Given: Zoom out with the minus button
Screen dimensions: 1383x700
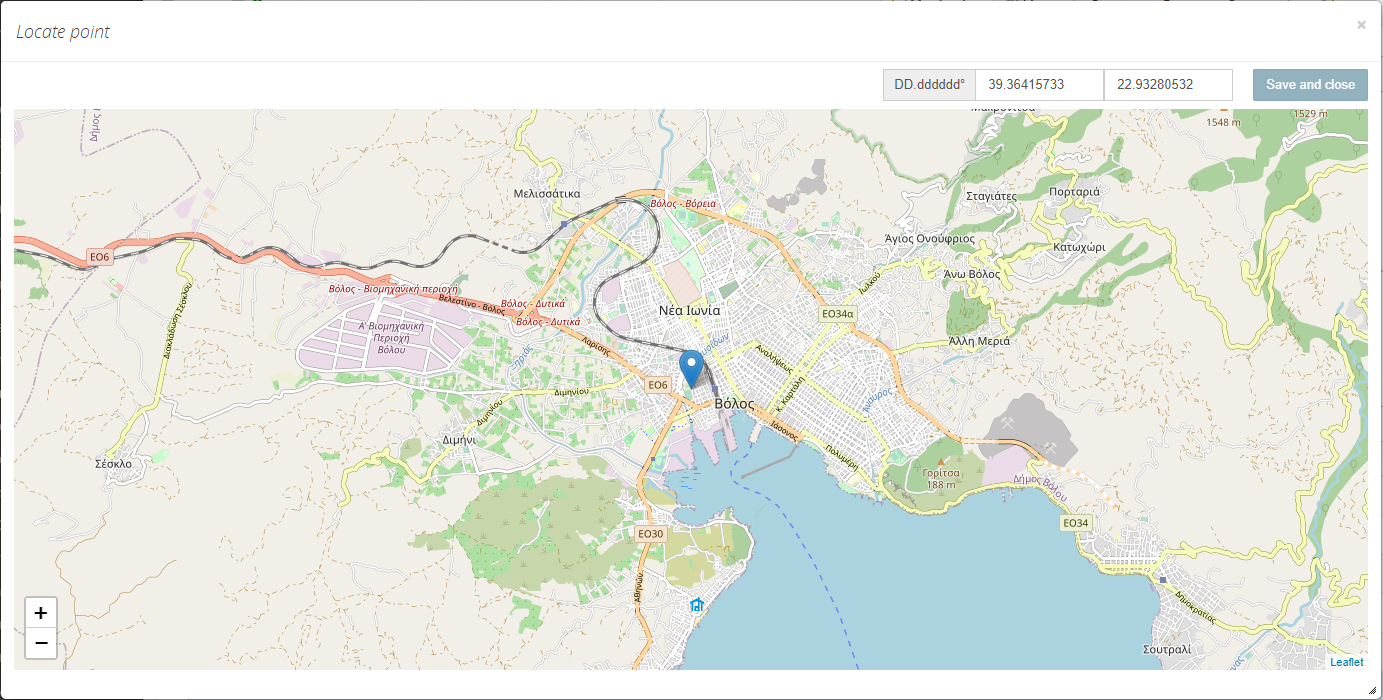Looking at the screenshot, I should (x=41, y=644).
